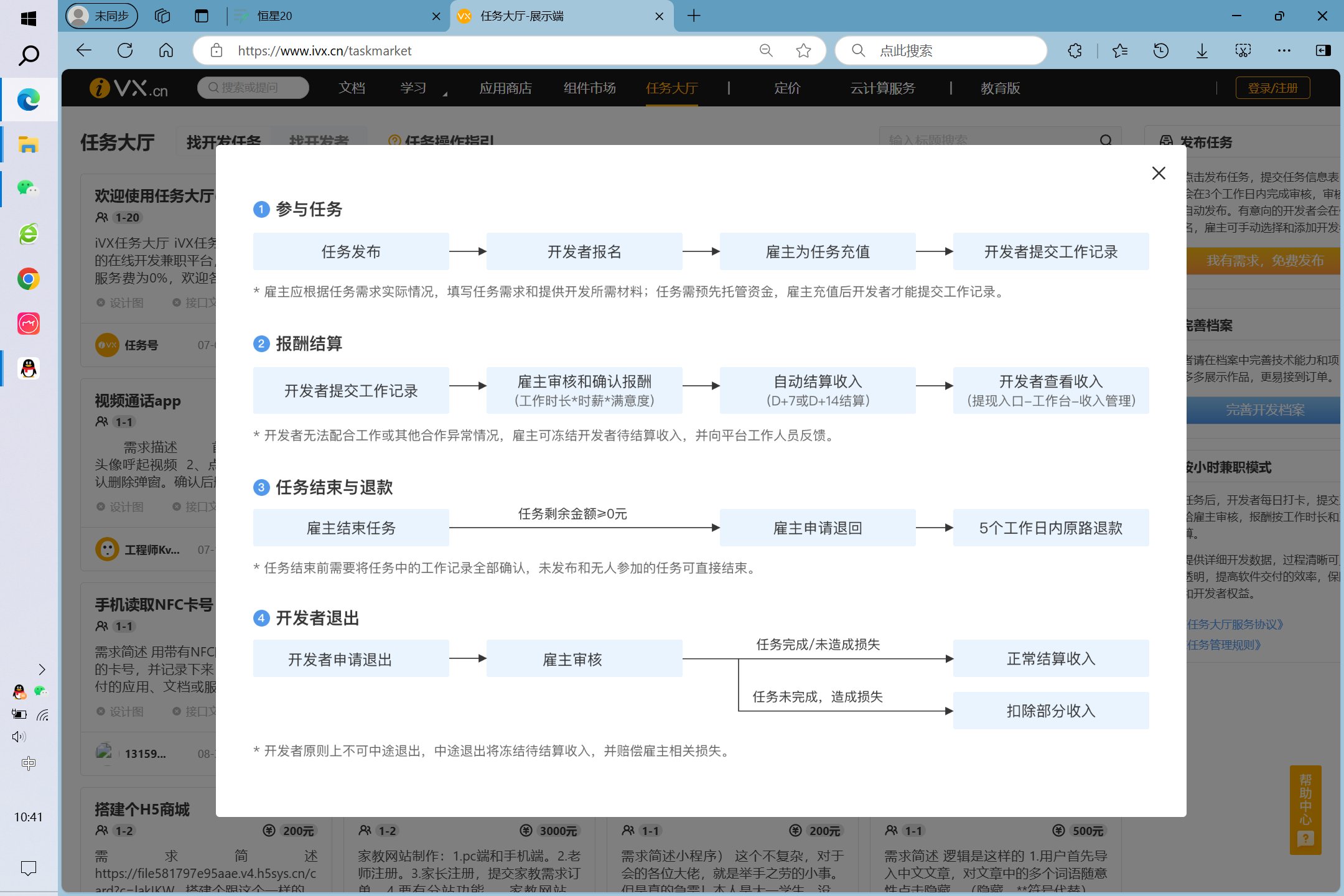Open the 搭建个H5商城 task card
This screenshot has height=896, width=1344.
coord(205,840)
